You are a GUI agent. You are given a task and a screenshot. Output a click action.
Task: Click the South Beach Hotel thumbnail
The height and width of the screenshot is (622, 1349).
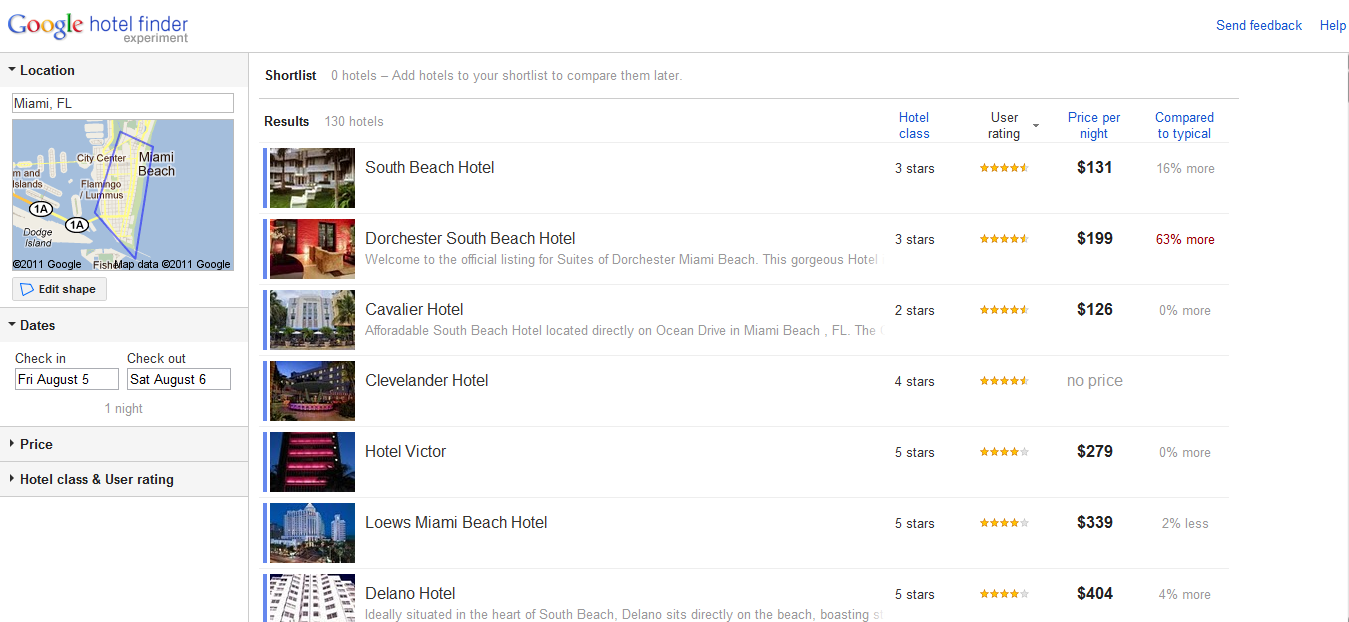pyautogui.click(x=312, y=178)
